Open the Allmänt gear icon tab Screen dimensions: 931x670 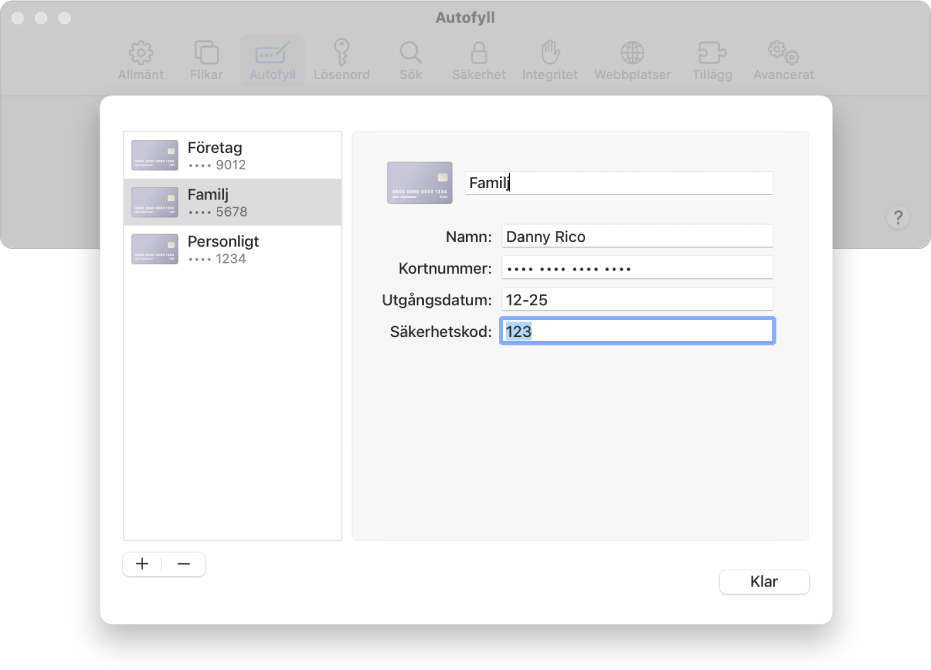pos(141,61)
